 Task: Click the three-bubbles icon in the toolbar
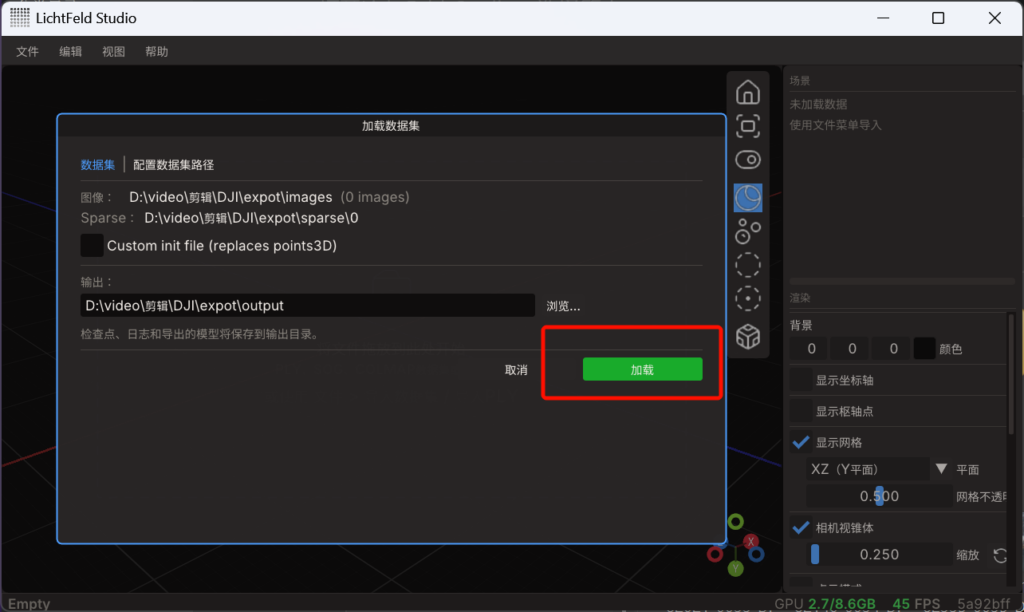coord(747,232)
